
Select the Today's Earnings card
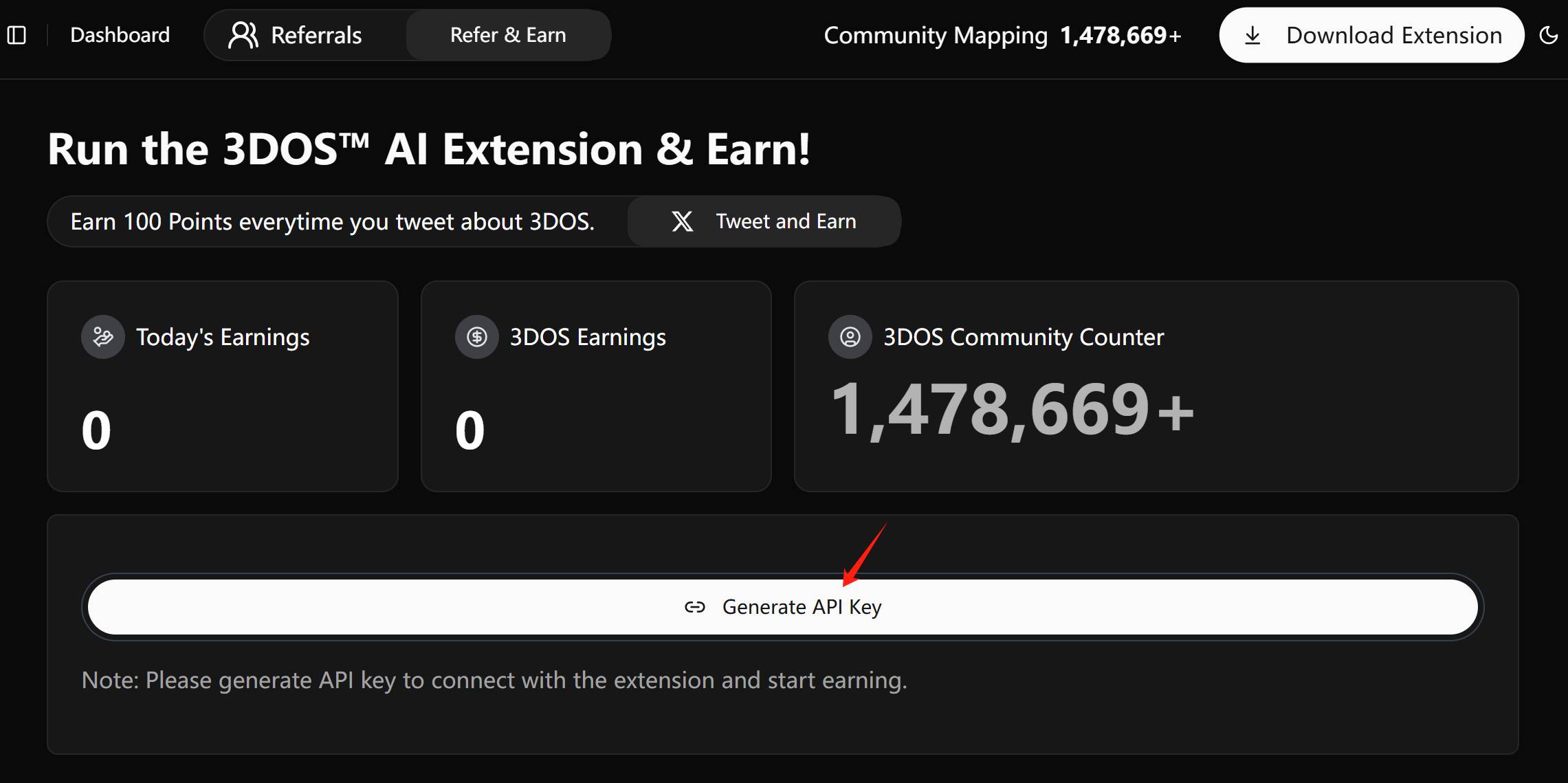coord(223,386)
